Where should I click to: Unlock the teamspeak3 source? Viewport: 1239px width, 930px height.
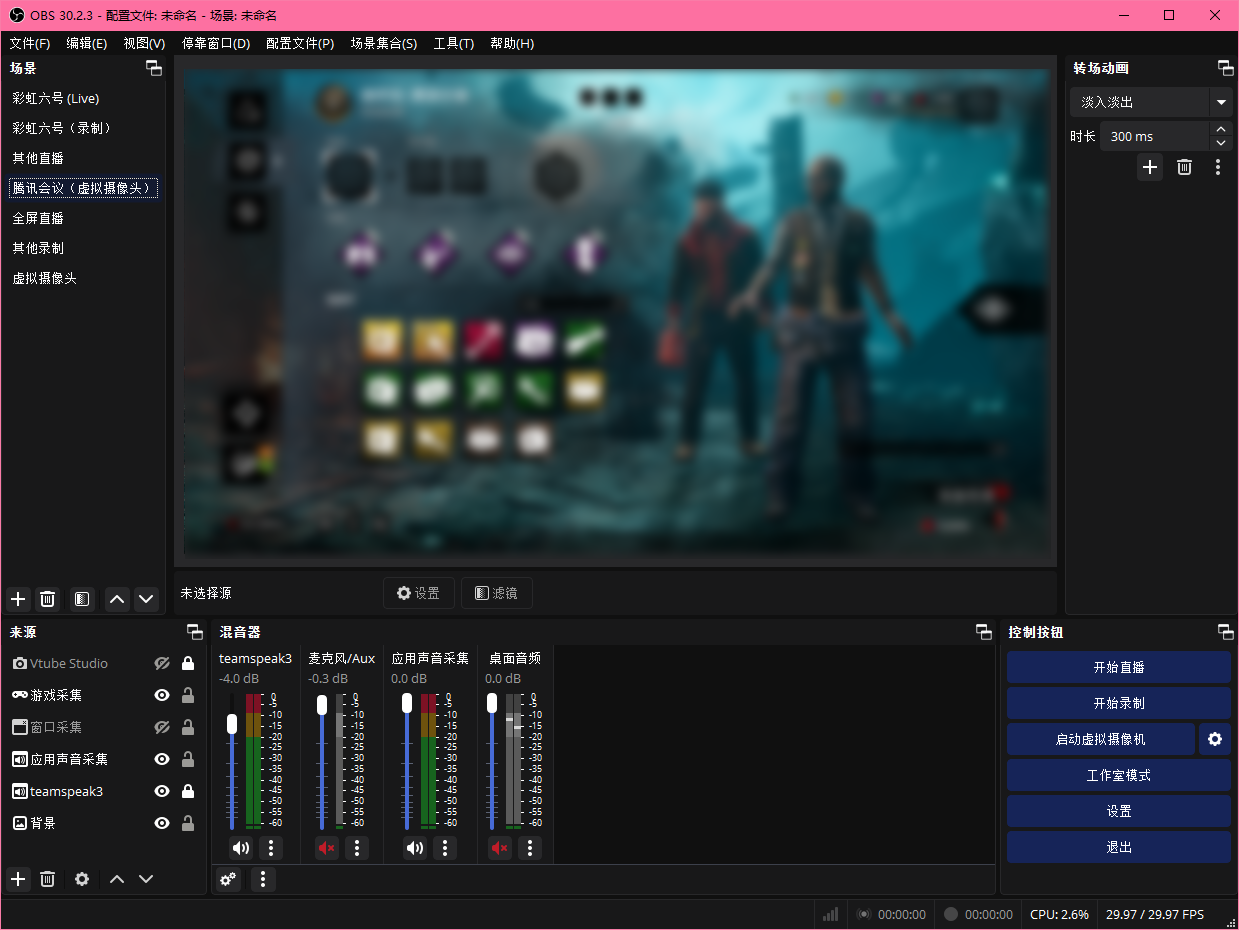(x=187, y=791)
